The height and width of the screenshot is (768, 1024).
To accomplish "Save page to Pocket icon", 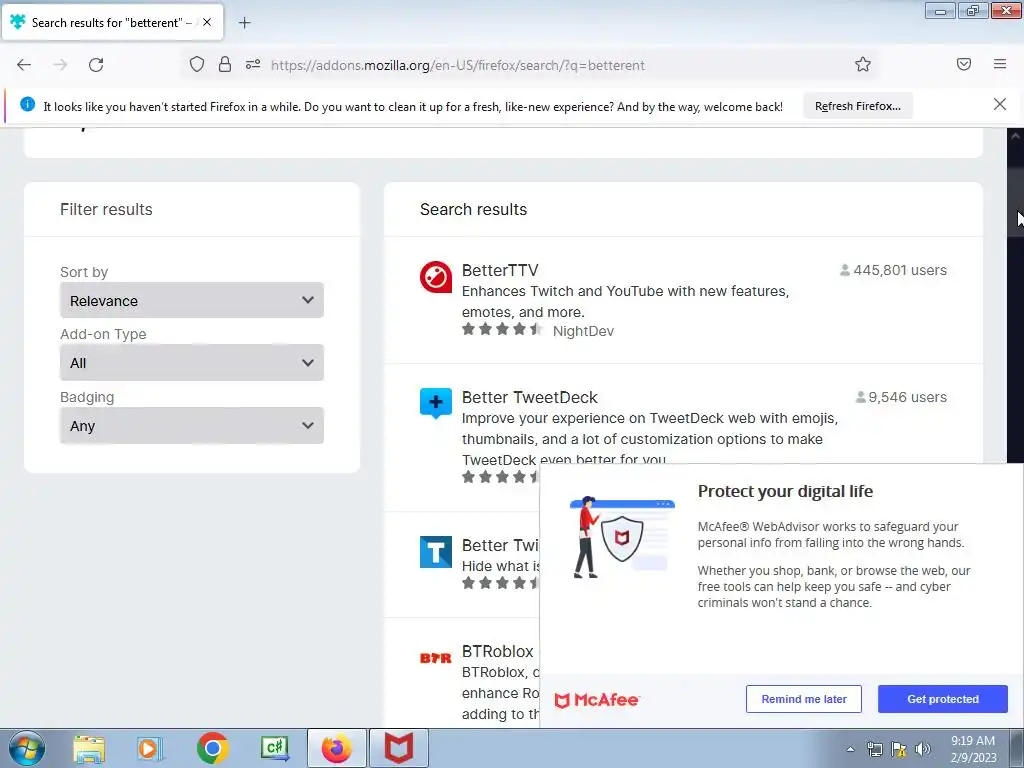I will tap(964, 64).
